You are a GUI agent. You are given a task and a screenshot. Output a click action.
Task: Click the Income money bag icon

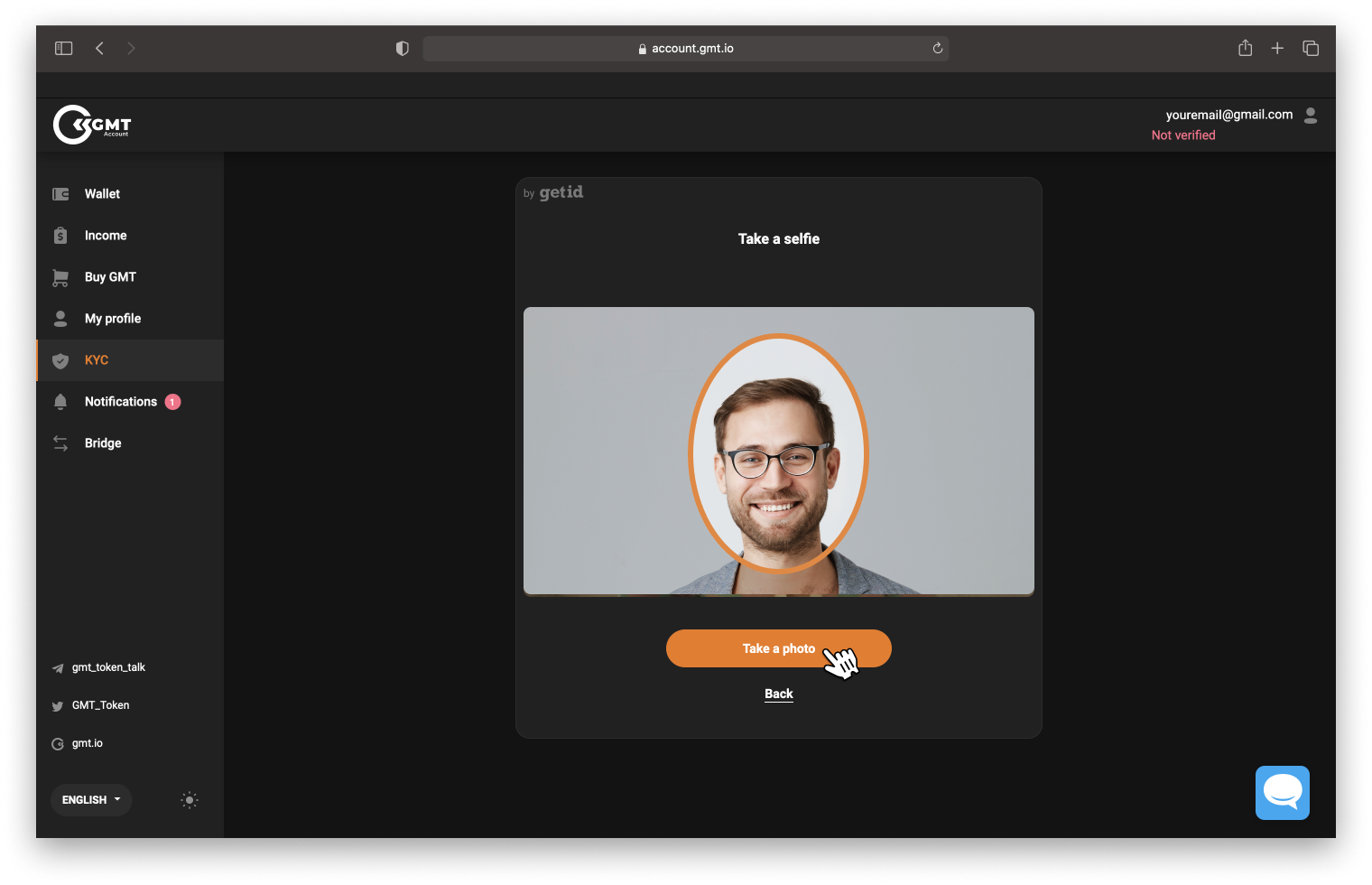(x=60, y=236)
